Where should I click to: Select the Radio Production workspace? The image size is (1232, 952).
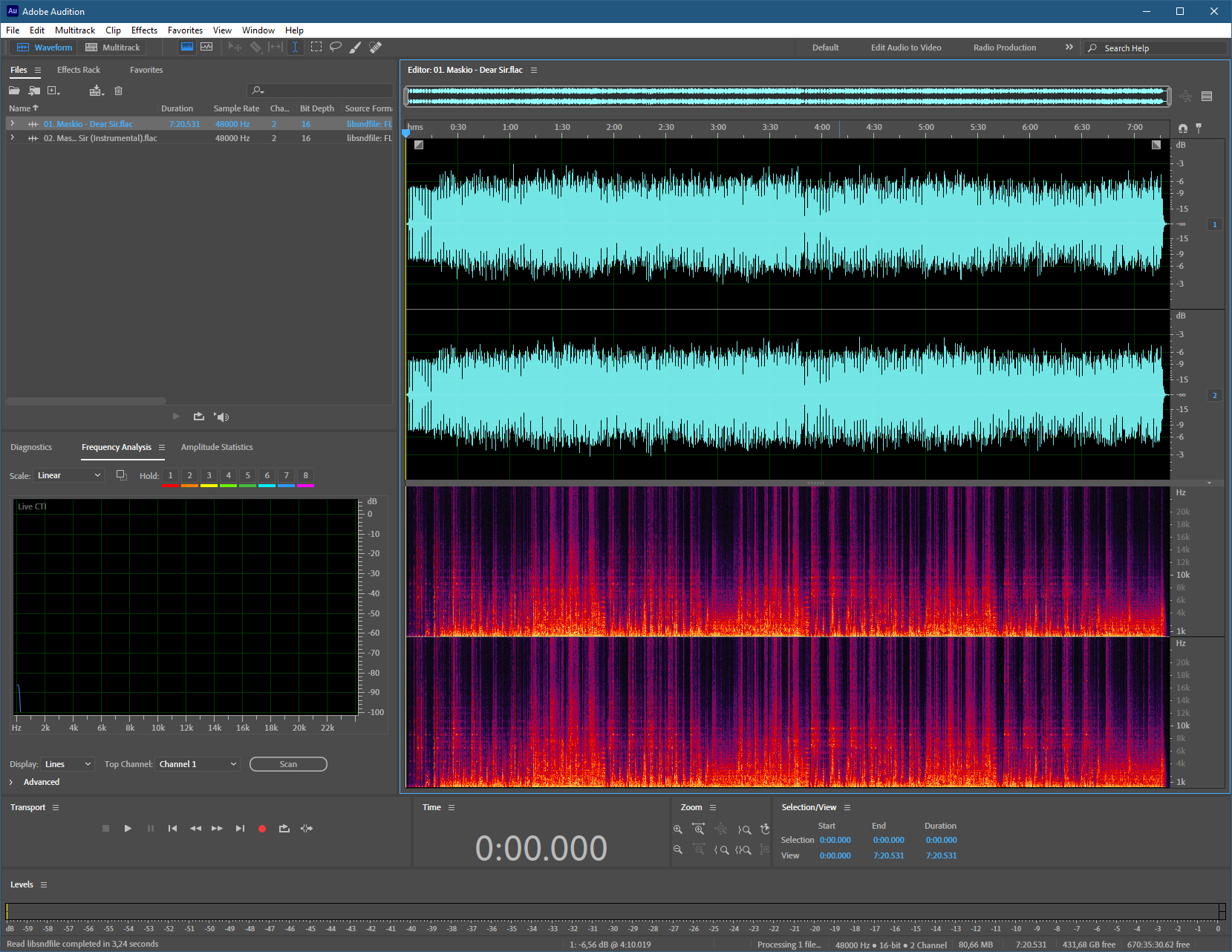pos(1005,48)
